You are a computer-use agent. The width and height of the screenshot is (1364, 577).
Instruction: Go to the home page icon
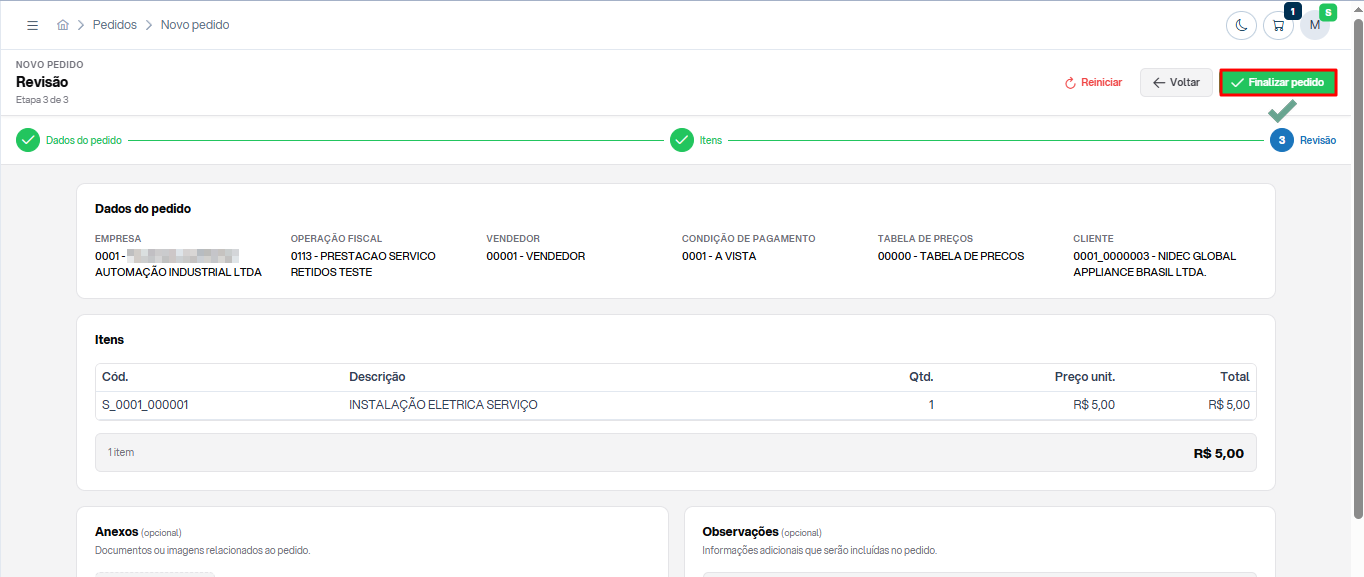pos(63,25)
